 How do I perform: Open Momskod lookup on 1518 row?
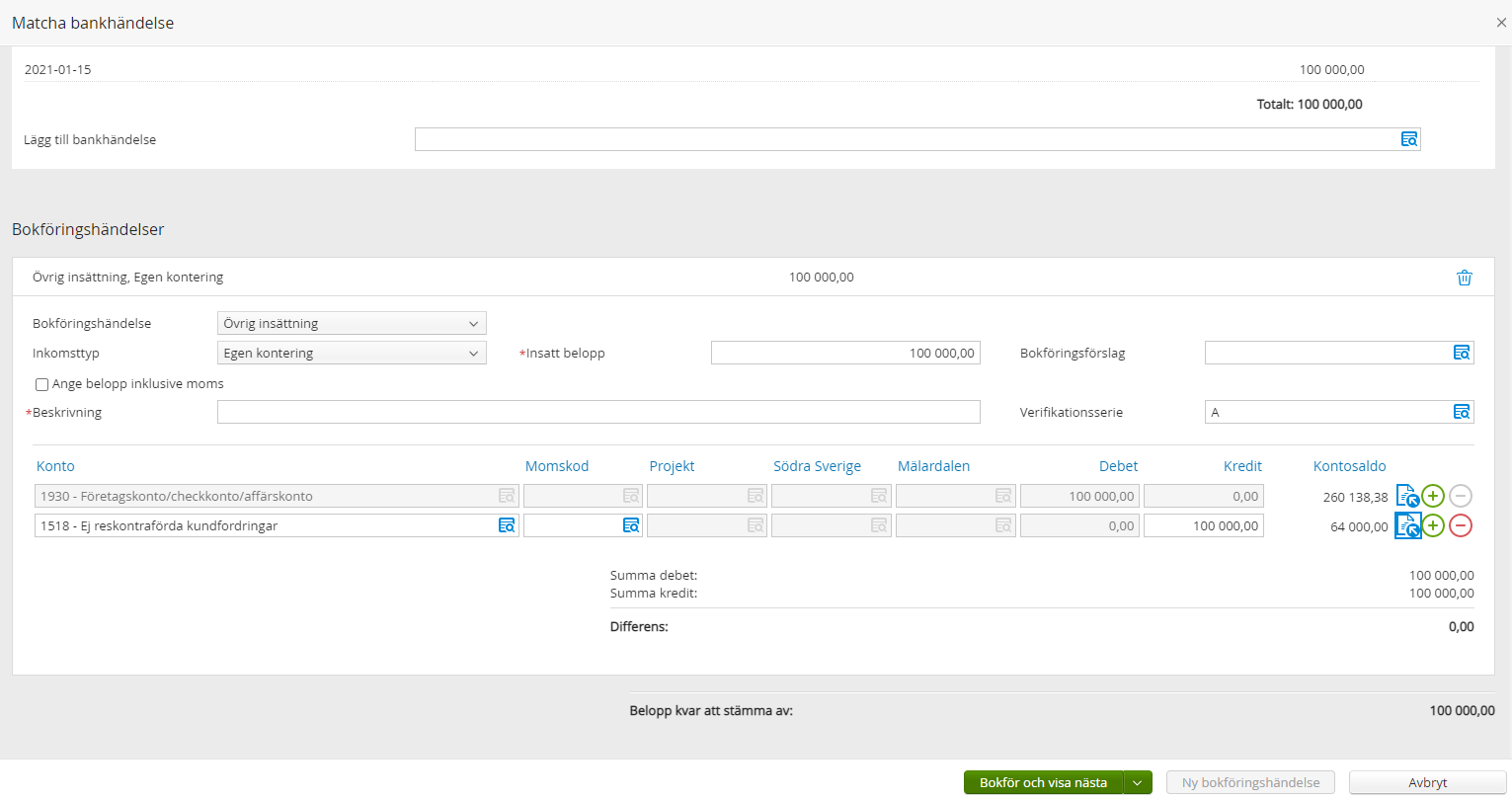point(630,525)
